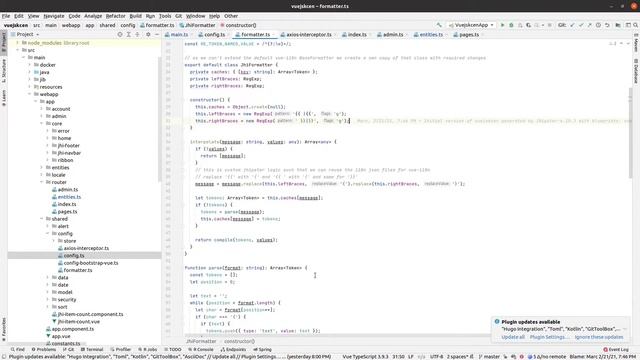Viewport: 640px width, 360px height.
Task: Rollback changes with undo icon
Action: tap(607, 25)
